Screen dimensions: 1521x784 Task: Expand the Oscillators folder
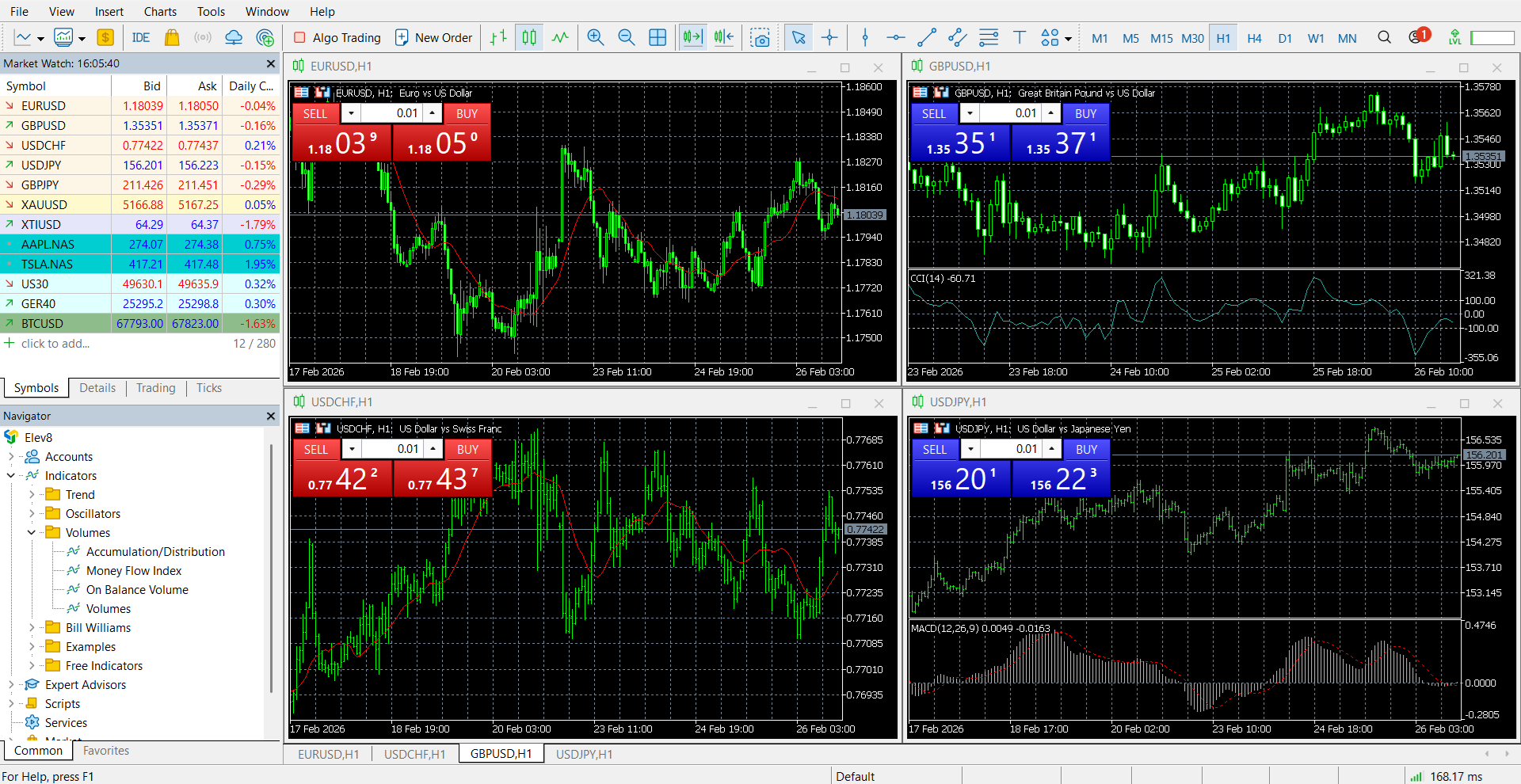[32, 514]
